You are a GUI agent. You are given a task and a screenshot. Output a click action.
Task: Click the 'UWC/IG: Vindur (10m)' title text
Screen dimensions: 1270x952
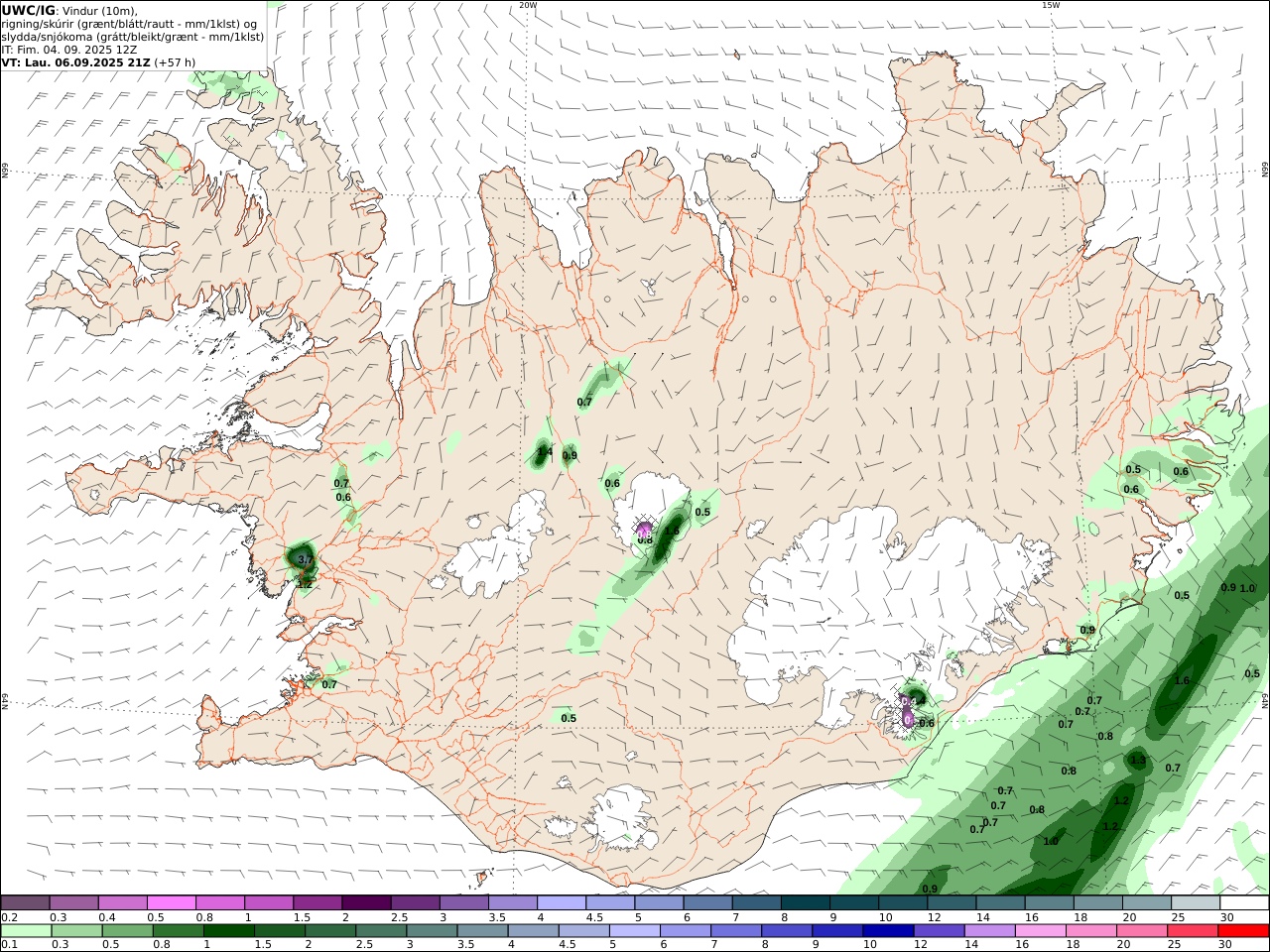[x=69, y=11]
